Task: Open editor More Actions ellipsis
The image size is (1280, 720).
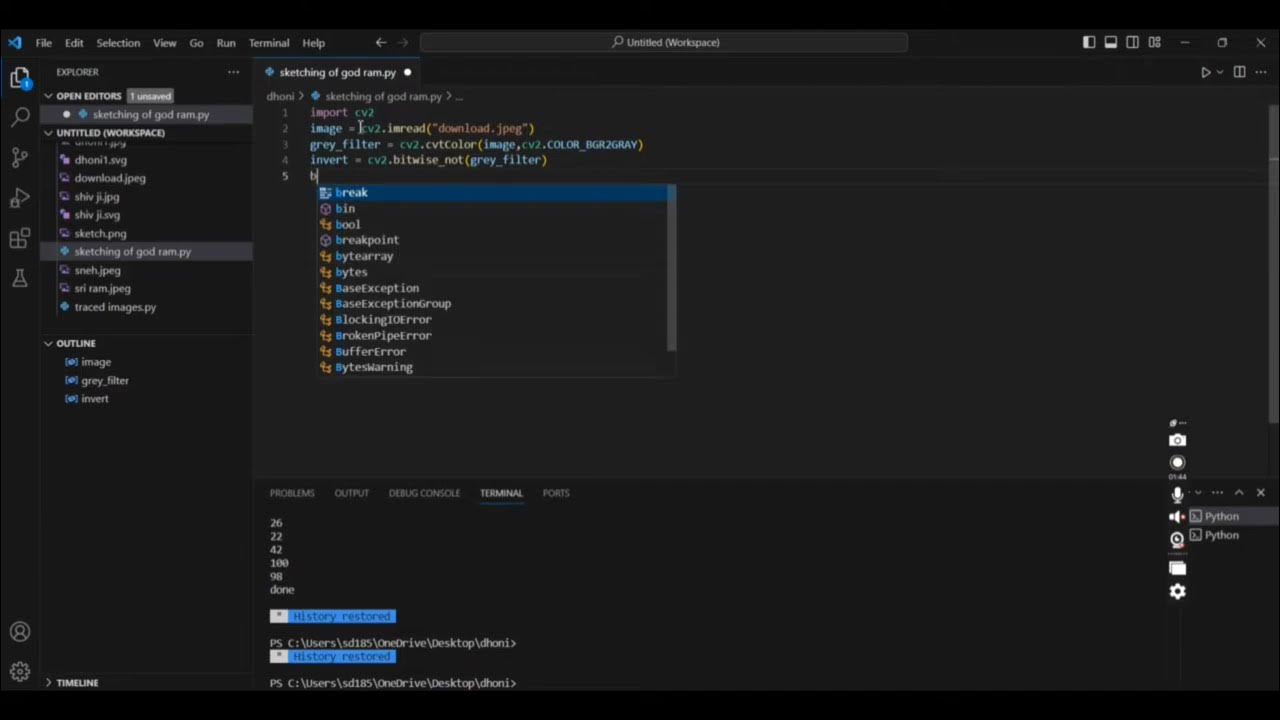Action: tap(1260, 72)
